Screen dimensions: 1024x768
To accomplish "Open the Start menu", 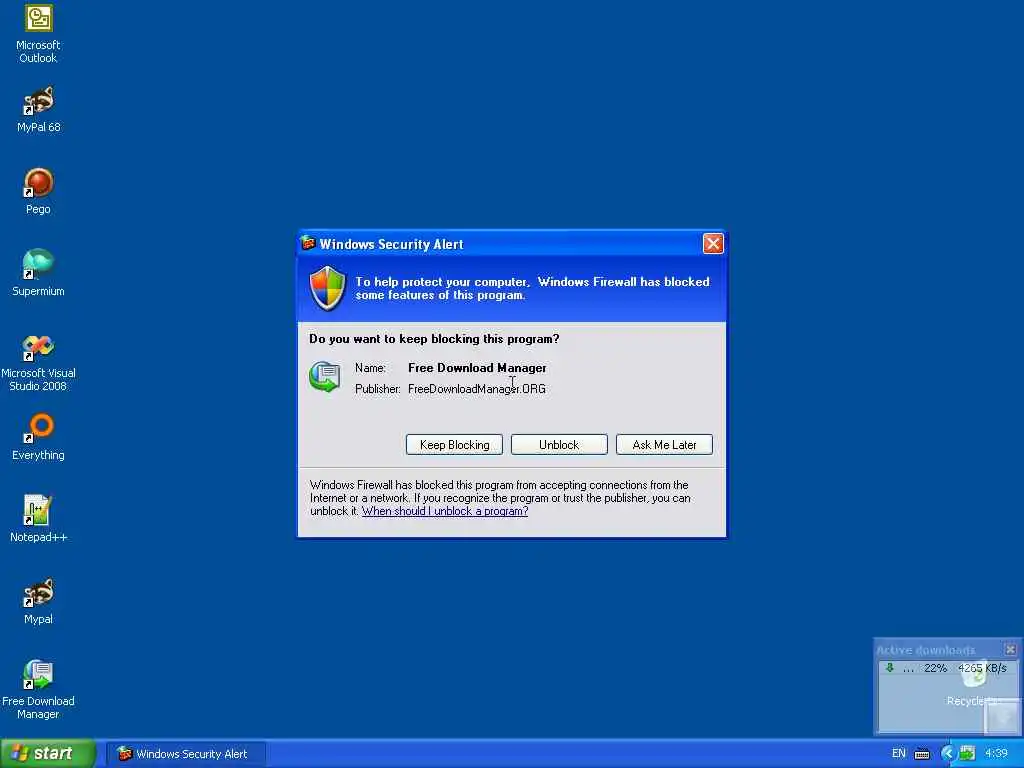I will tap(48, 753).
